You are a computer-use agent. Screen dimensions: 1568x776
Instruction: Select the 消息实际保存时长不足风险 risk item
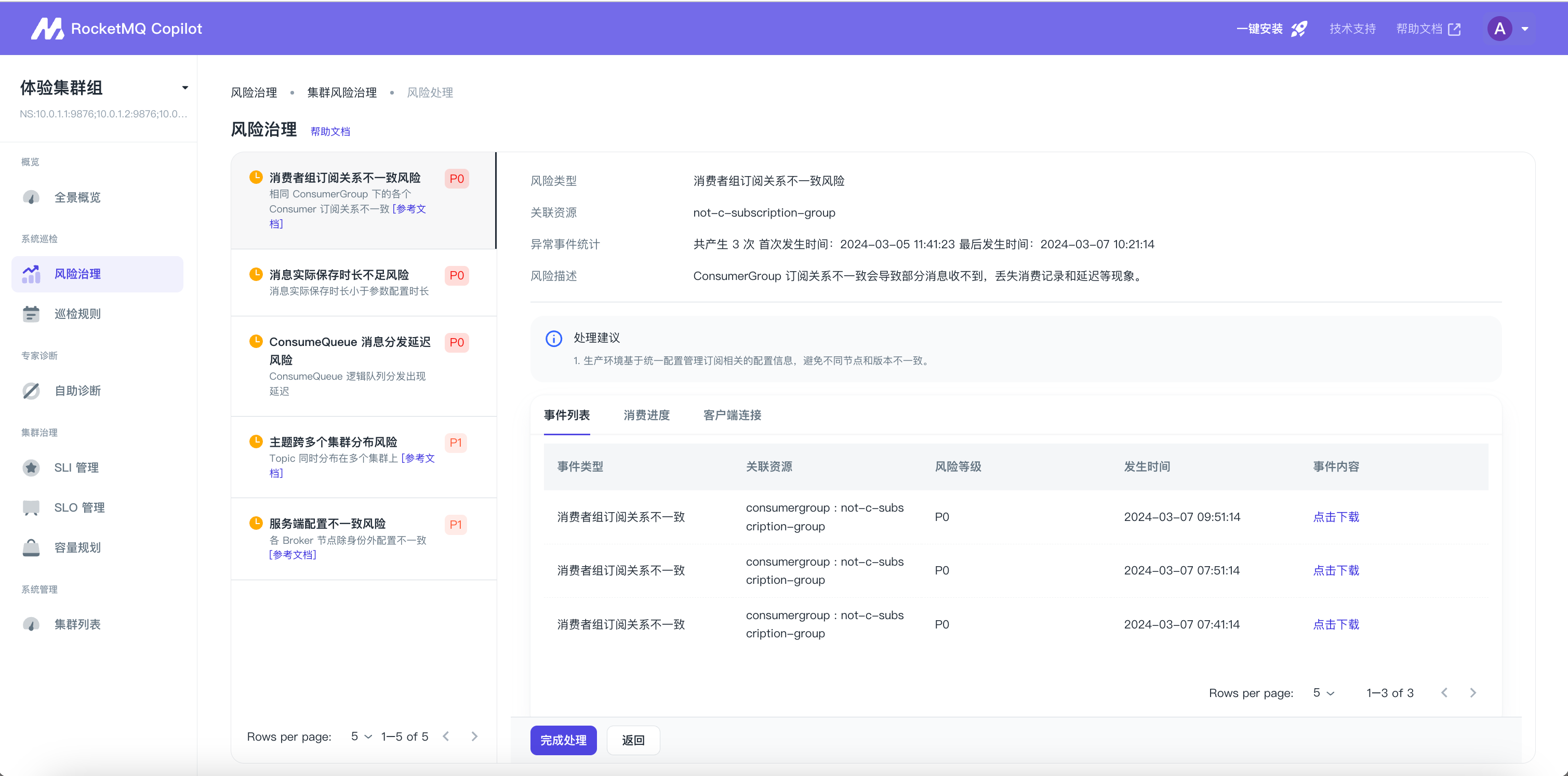[364, 283]
